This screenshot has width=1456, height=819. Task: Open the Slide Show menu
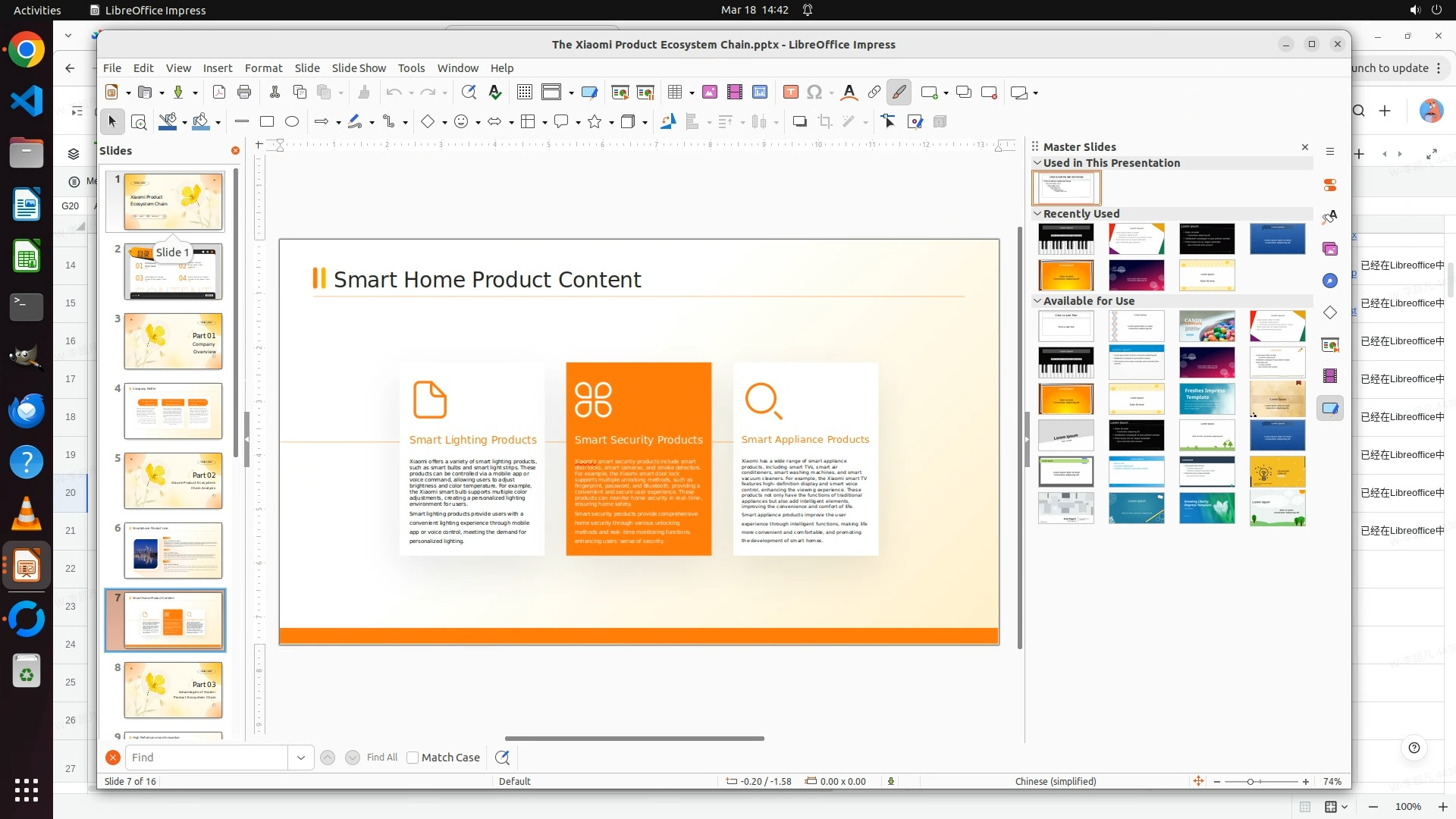359,68
